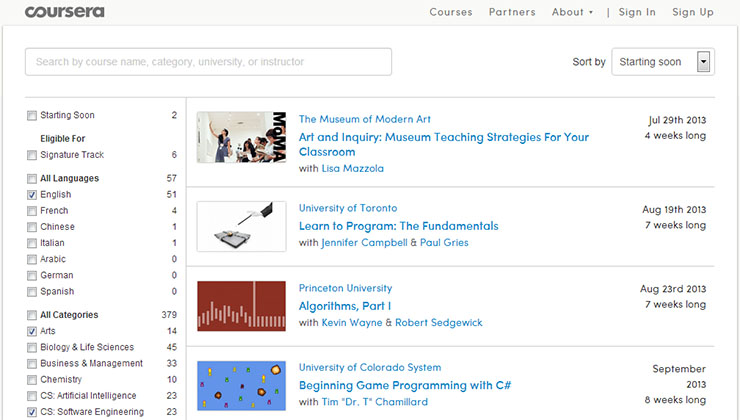Enable the Signature Track filter
The height and width of the screenshot is (420, 740).
coord(32,155)
